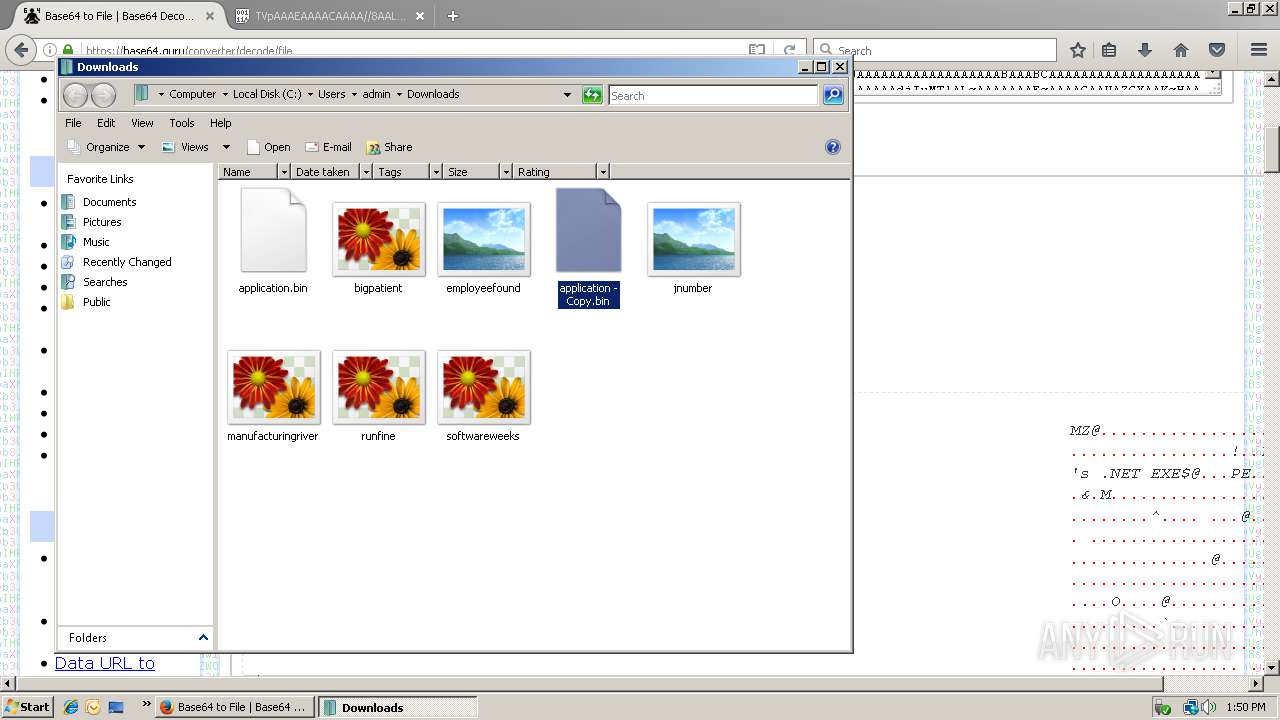
Task: Click Computer in the address breadcrumb
Action: [x=192, y=94]
